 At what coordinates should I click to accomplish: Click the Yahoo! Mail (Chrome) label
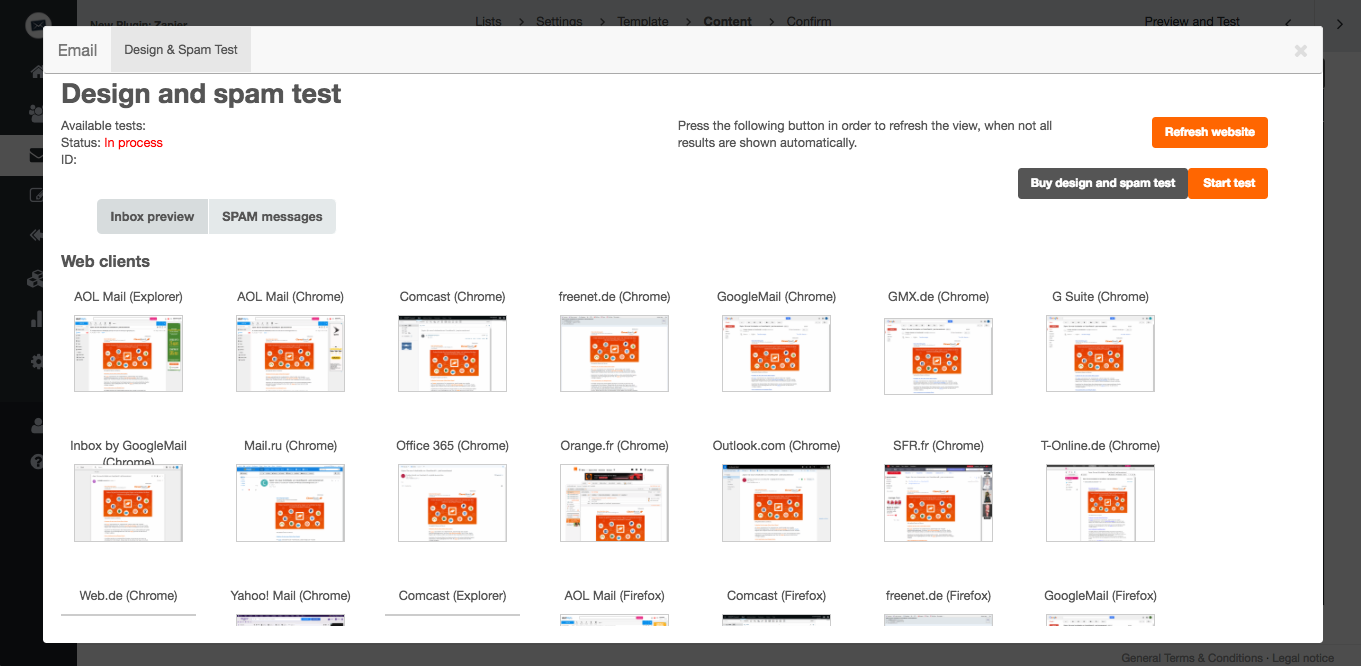tap(290, 595)
